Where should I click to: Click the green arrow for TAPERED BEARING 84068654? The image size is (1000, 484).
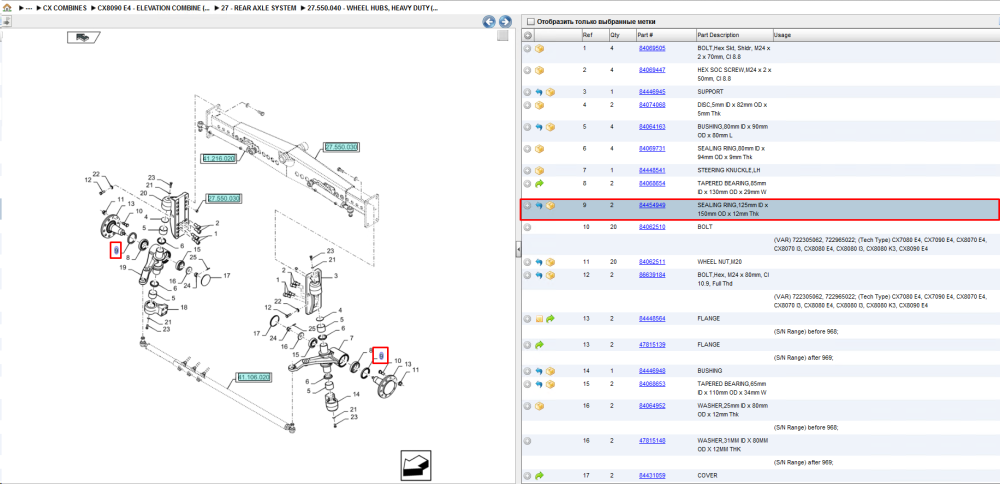click(x=539, y=184)
